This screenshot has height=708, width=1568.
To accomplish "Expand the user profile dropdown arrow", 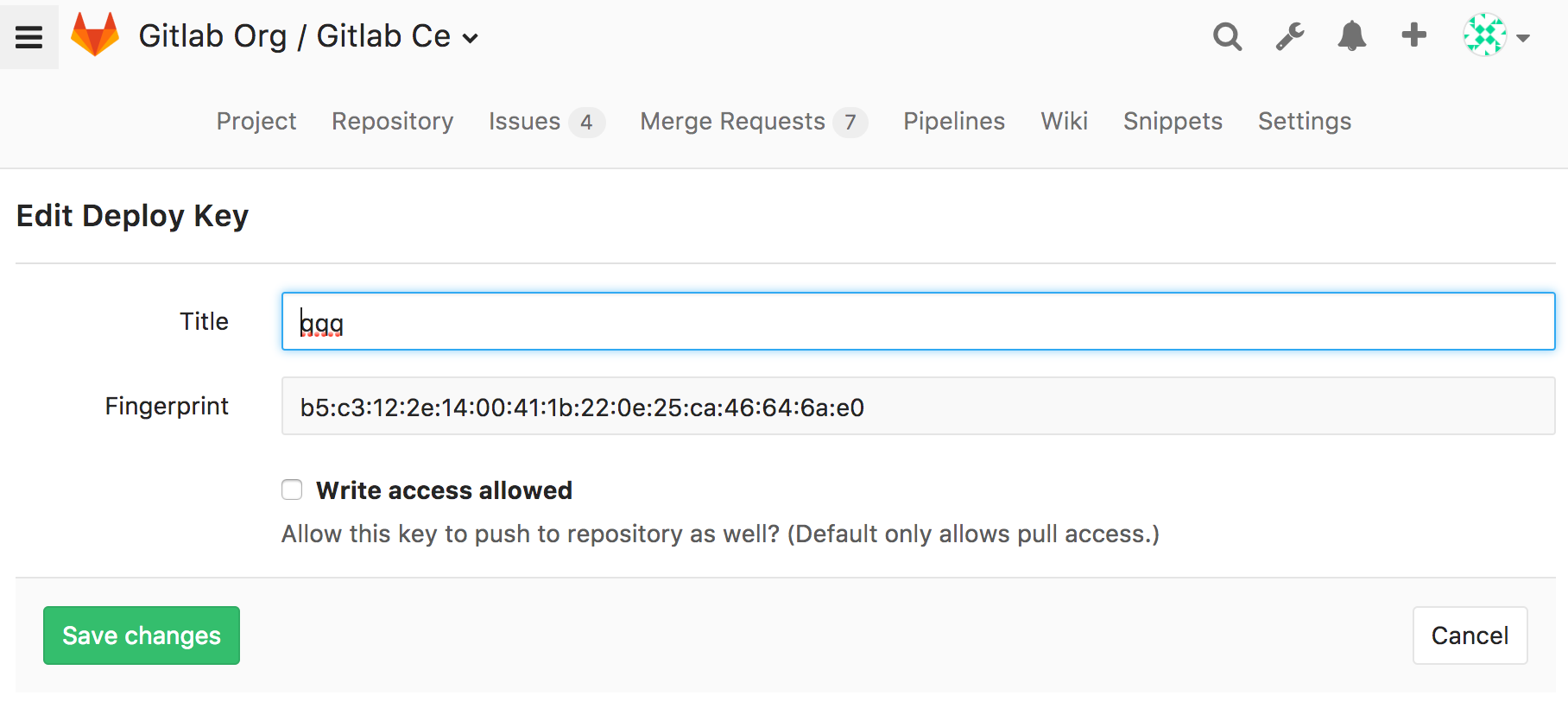I will tap(1523, 38).
